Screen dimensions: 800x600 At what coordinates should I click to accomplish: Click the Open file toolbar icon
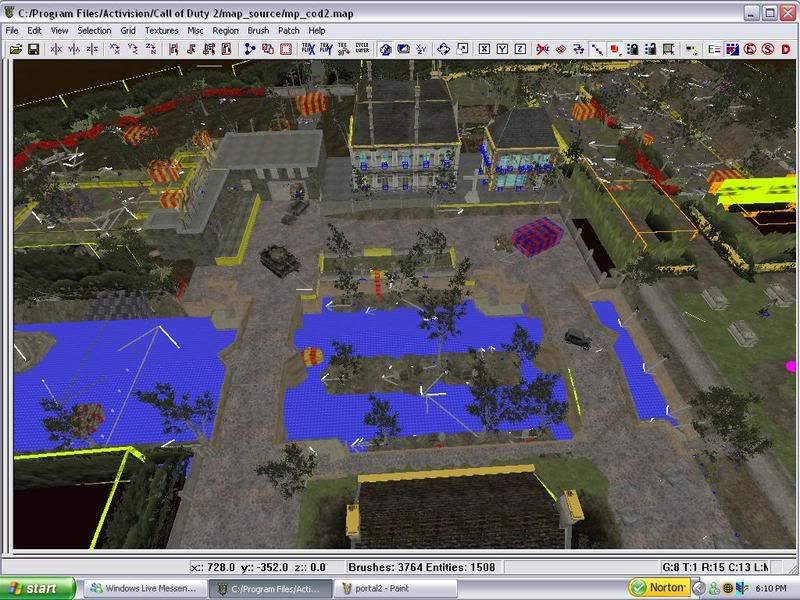[16, 48]
